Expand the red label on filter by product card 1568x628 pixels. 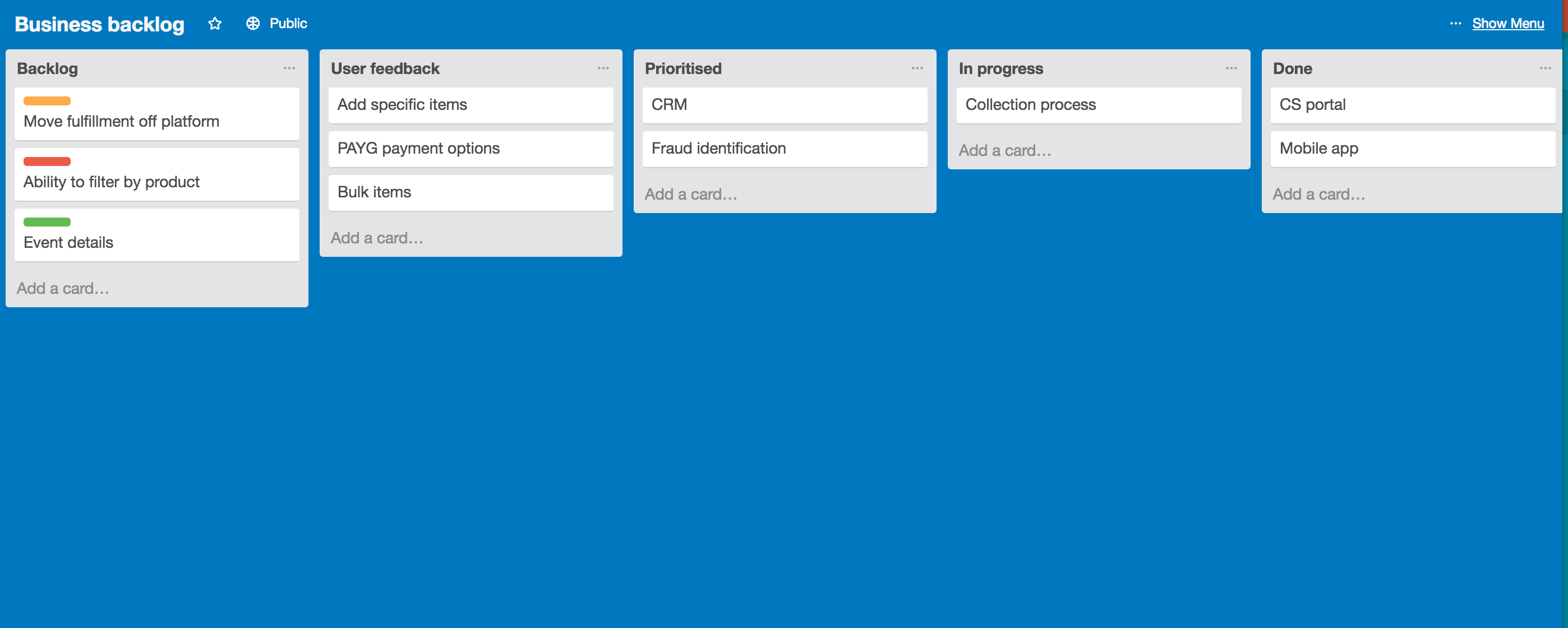tap(47, 161)
